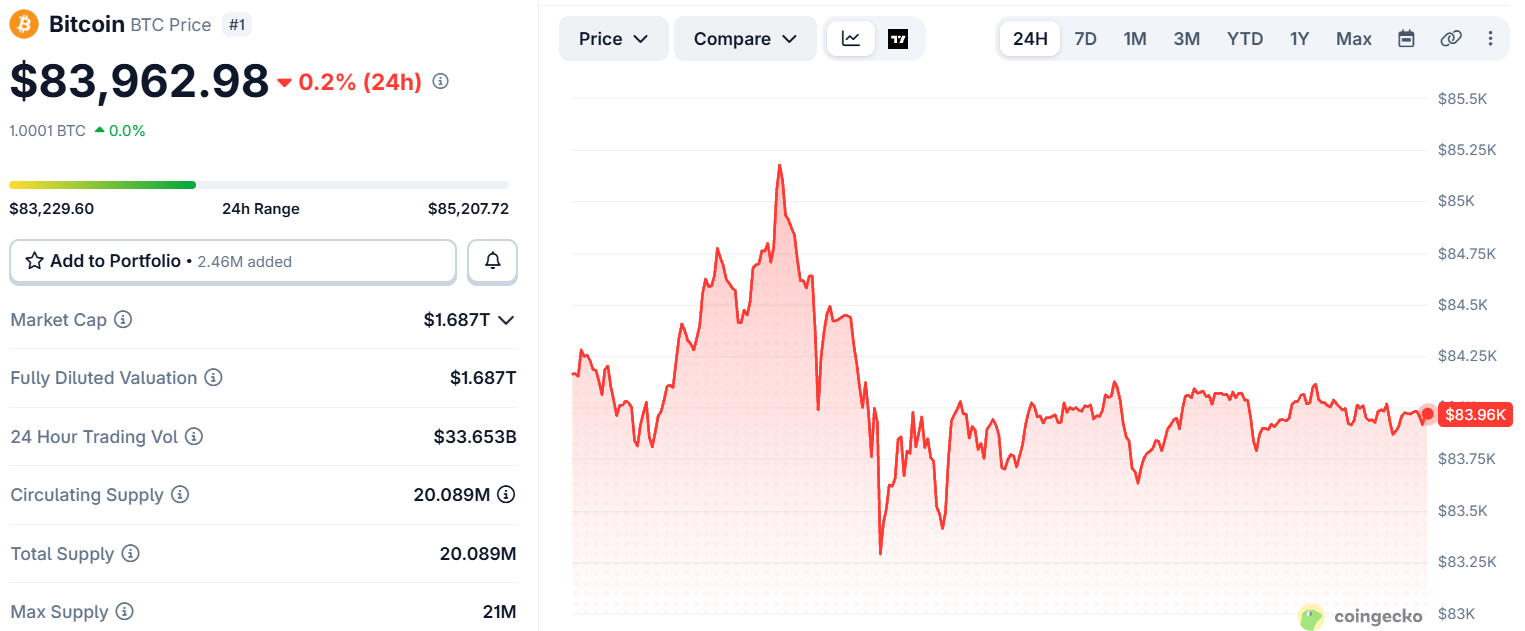This screenshot has height=631, width=1525.
Task: Click the star icon in Add to Portfolio
Action: click(34, 261)
